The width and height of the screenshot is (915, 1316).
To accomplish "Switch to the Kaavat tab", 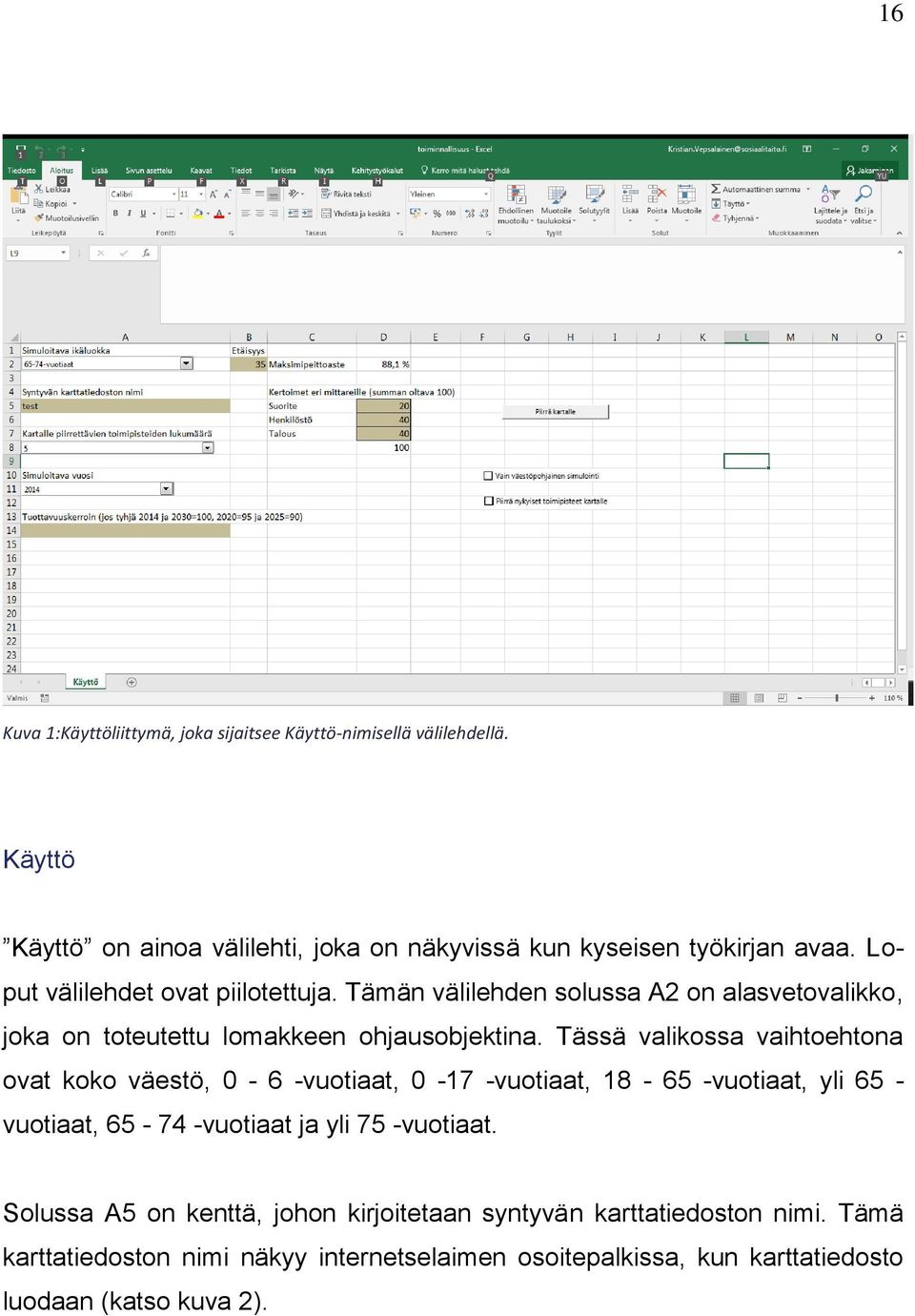I will click(201, 171).
